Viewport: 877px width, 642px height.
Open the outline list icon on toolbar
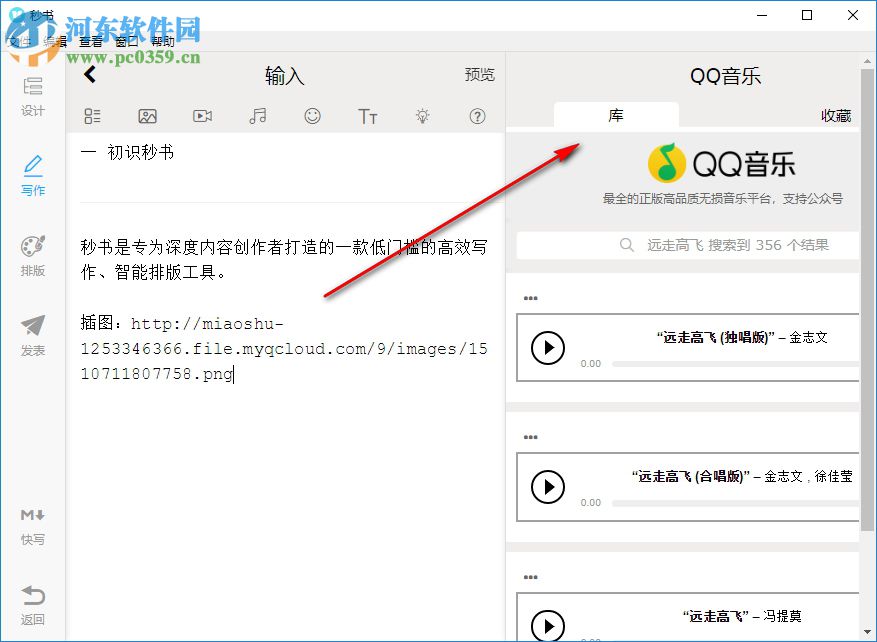pyautogui.click(x=92, y=116)
